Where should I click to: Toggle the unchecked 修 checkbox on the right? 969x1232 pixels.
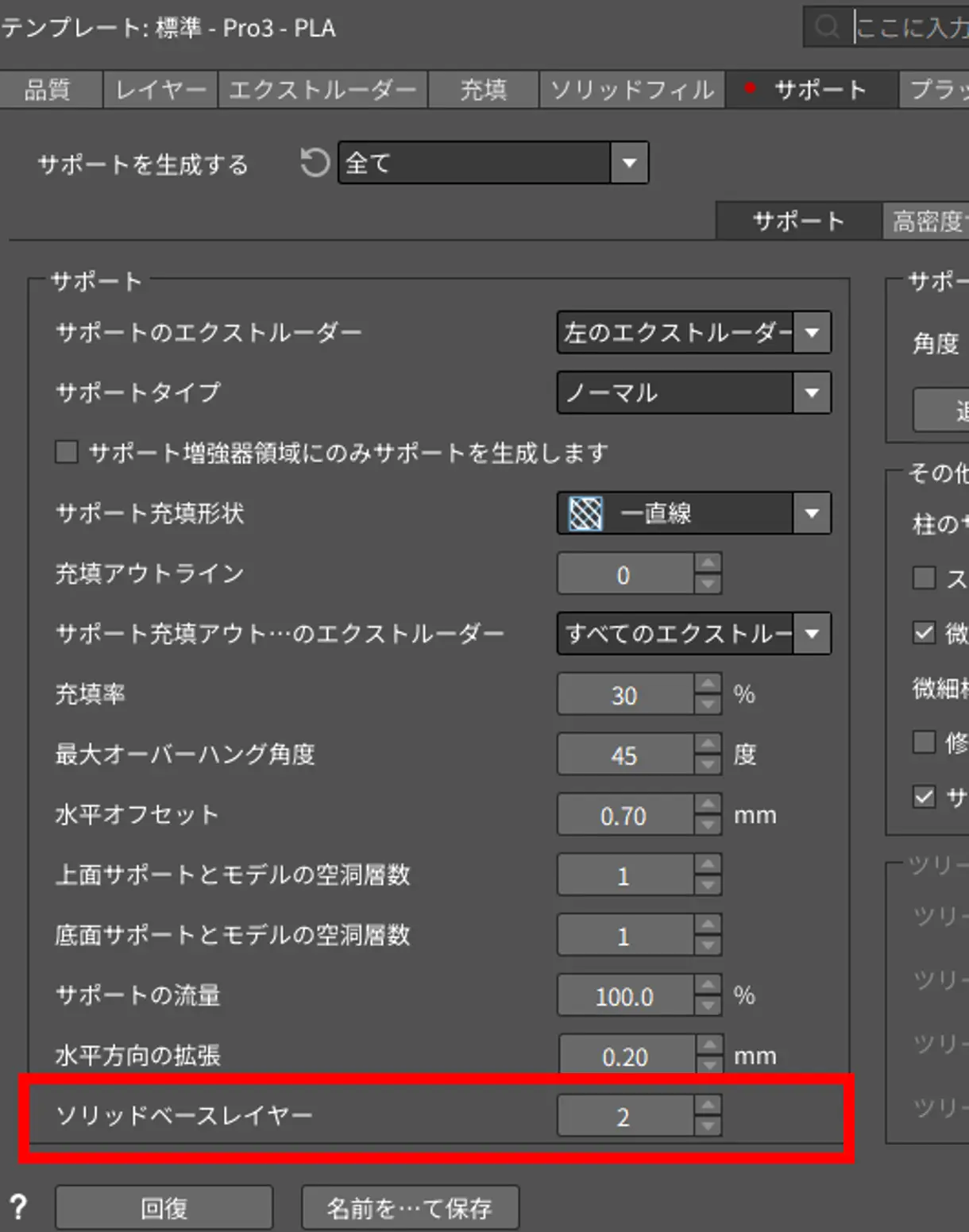pyautogui.click(x=924, y=742)
